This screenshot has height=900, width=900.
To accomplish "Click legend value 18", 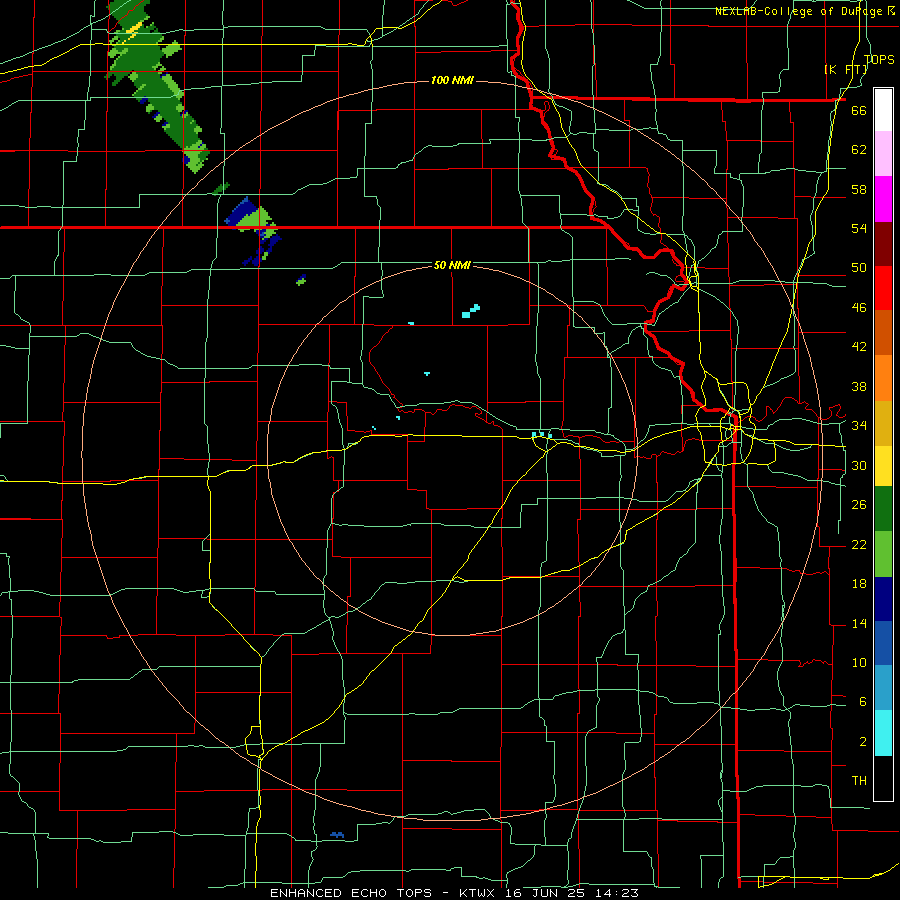I will pos(859,584).
